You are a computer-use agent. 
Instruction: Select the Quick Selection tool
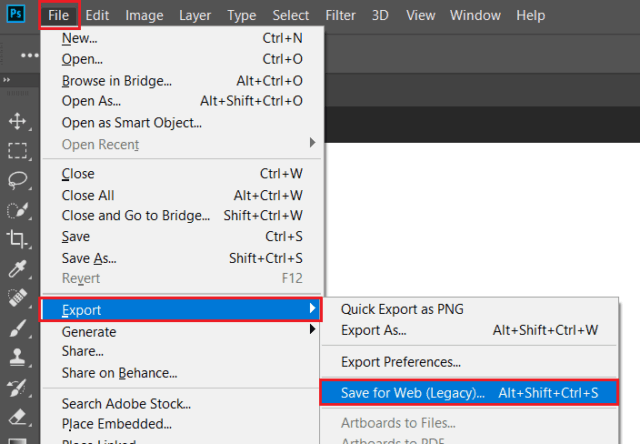[x=18, y=210]
